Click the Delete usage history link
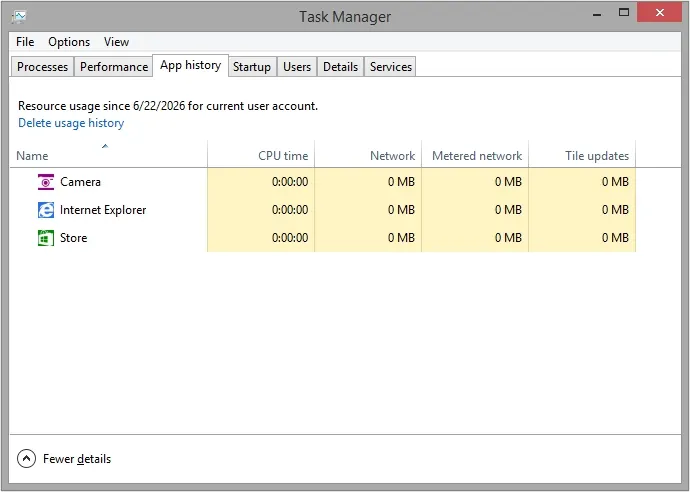Viewport: 690px width, 492px height. tap(71, 123)
